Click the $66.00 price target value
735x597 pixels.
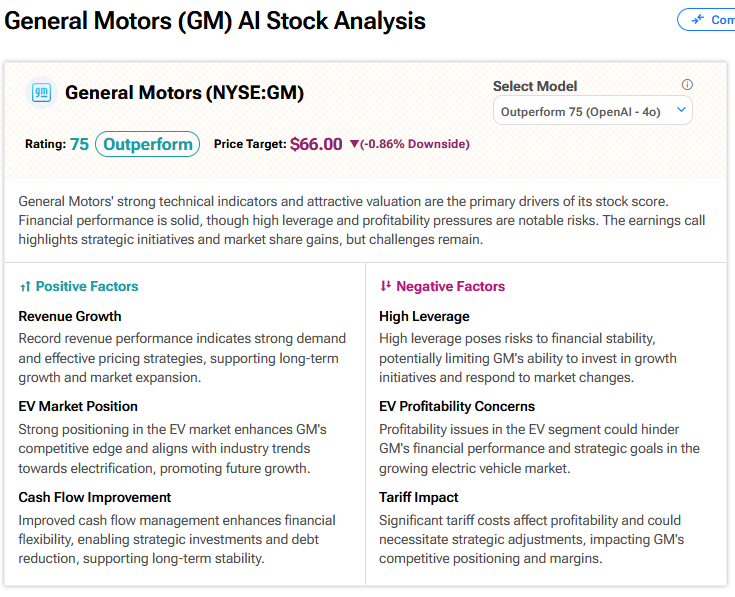316,144
